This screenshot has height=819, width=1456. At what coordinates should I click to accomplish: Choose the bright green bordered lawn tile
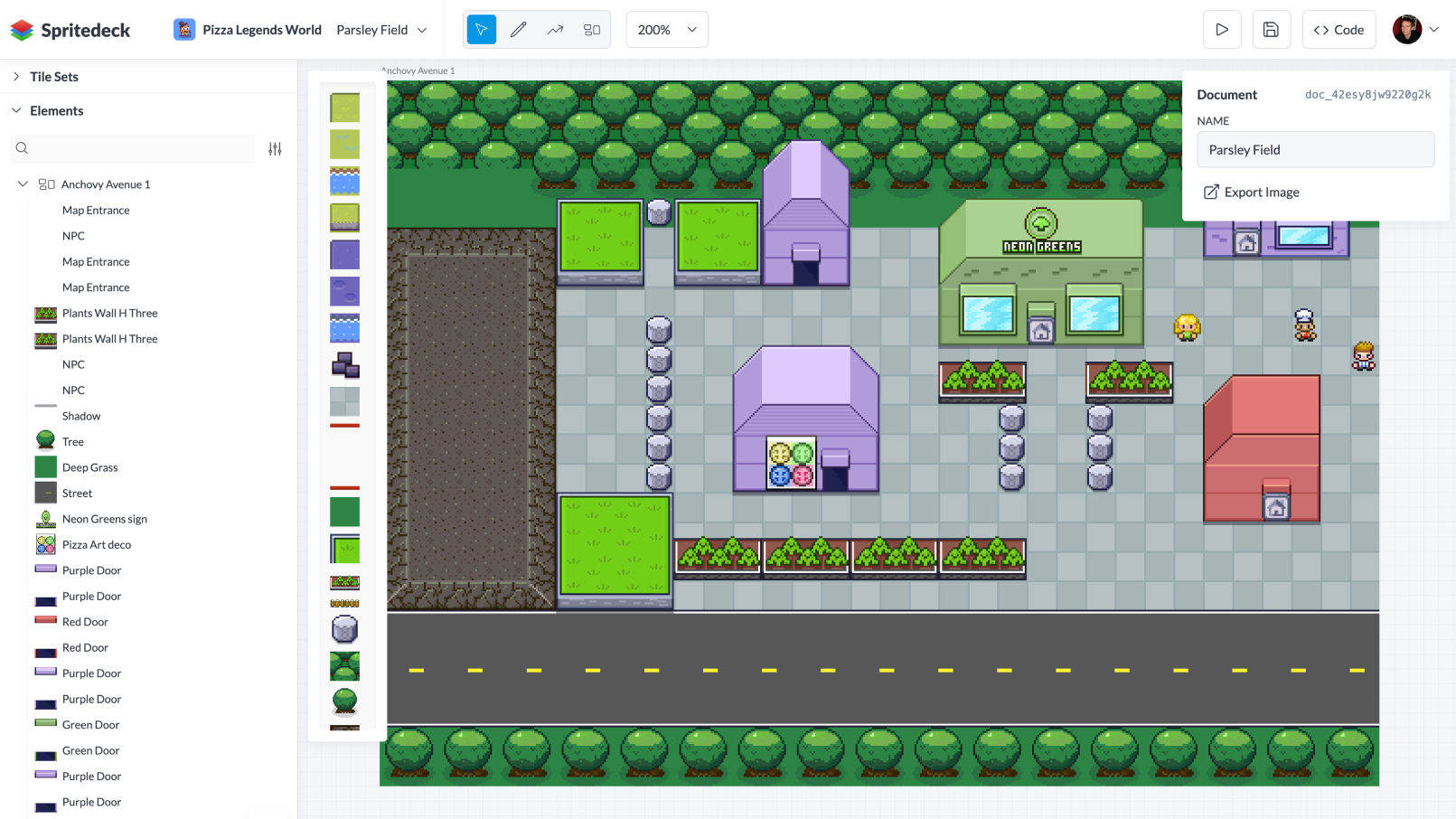tap(344, 549)
